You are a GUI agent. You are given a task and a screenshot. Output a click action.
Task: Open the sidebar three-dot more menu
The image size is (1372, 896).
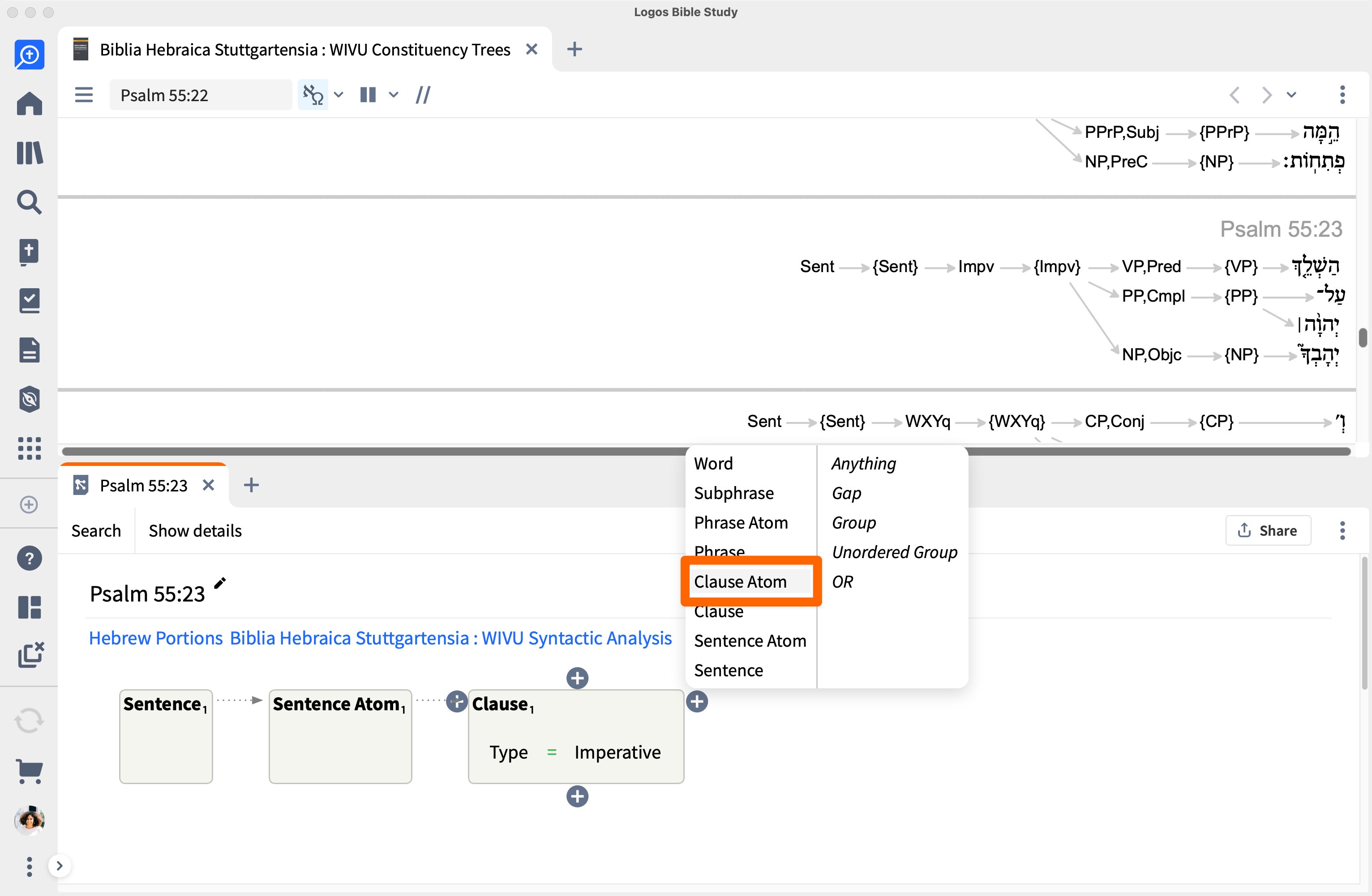coord(30,866)
